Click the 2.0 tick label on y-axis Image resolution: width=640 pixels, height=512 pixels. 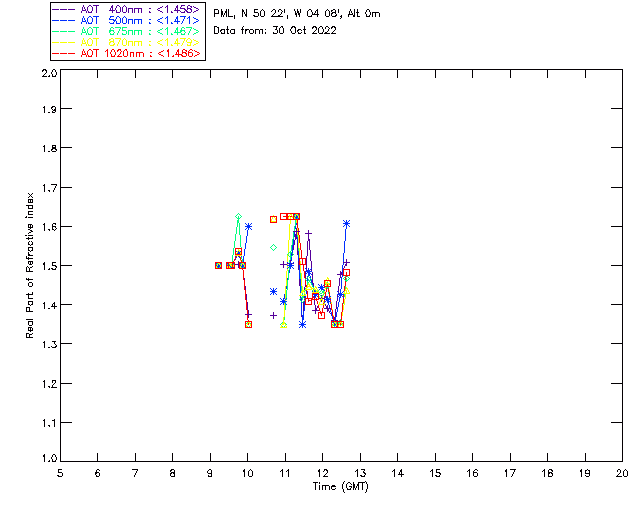pos(47,74)
